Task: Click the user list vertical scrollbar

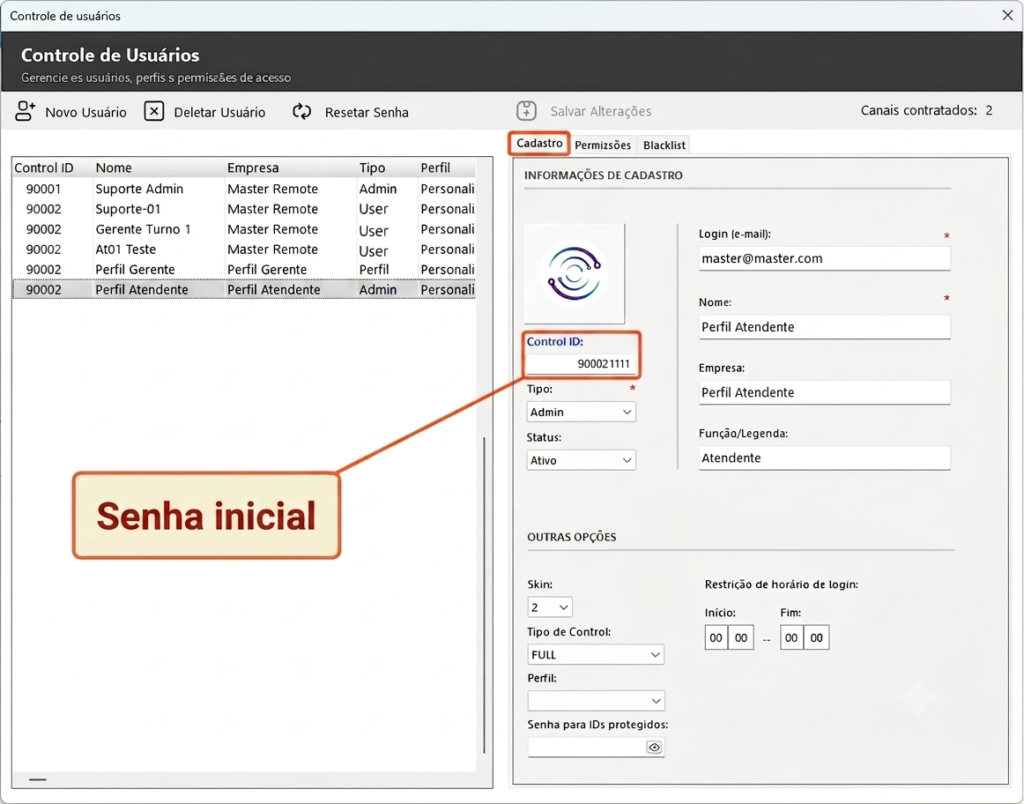Action: [484, 594]
